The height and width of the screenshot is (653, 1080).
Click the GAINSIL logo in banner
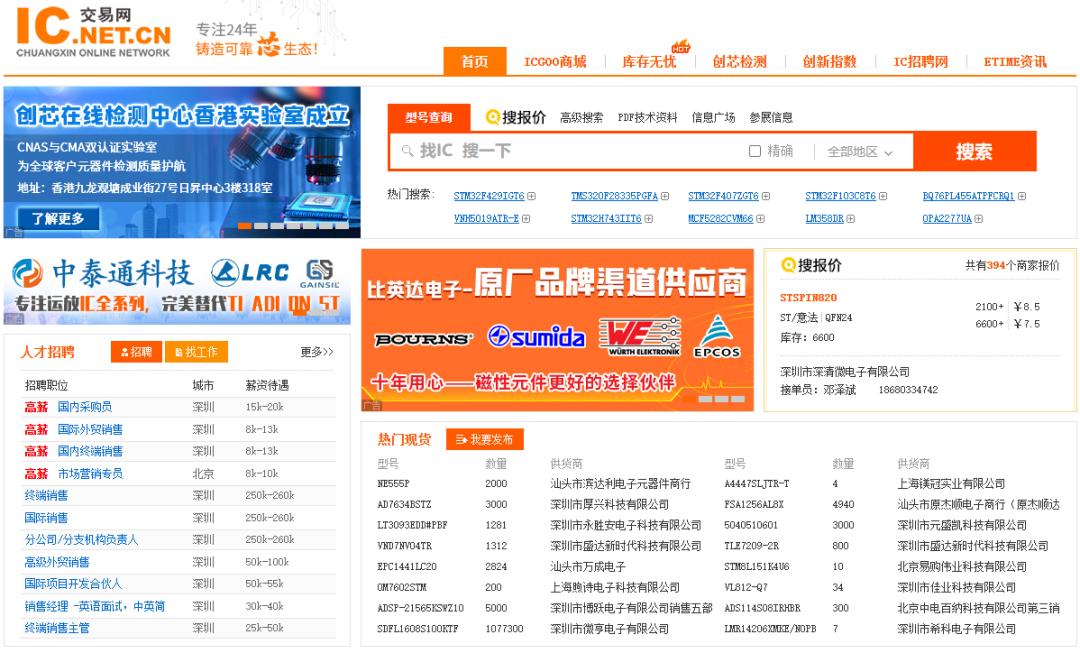(320, 274)
